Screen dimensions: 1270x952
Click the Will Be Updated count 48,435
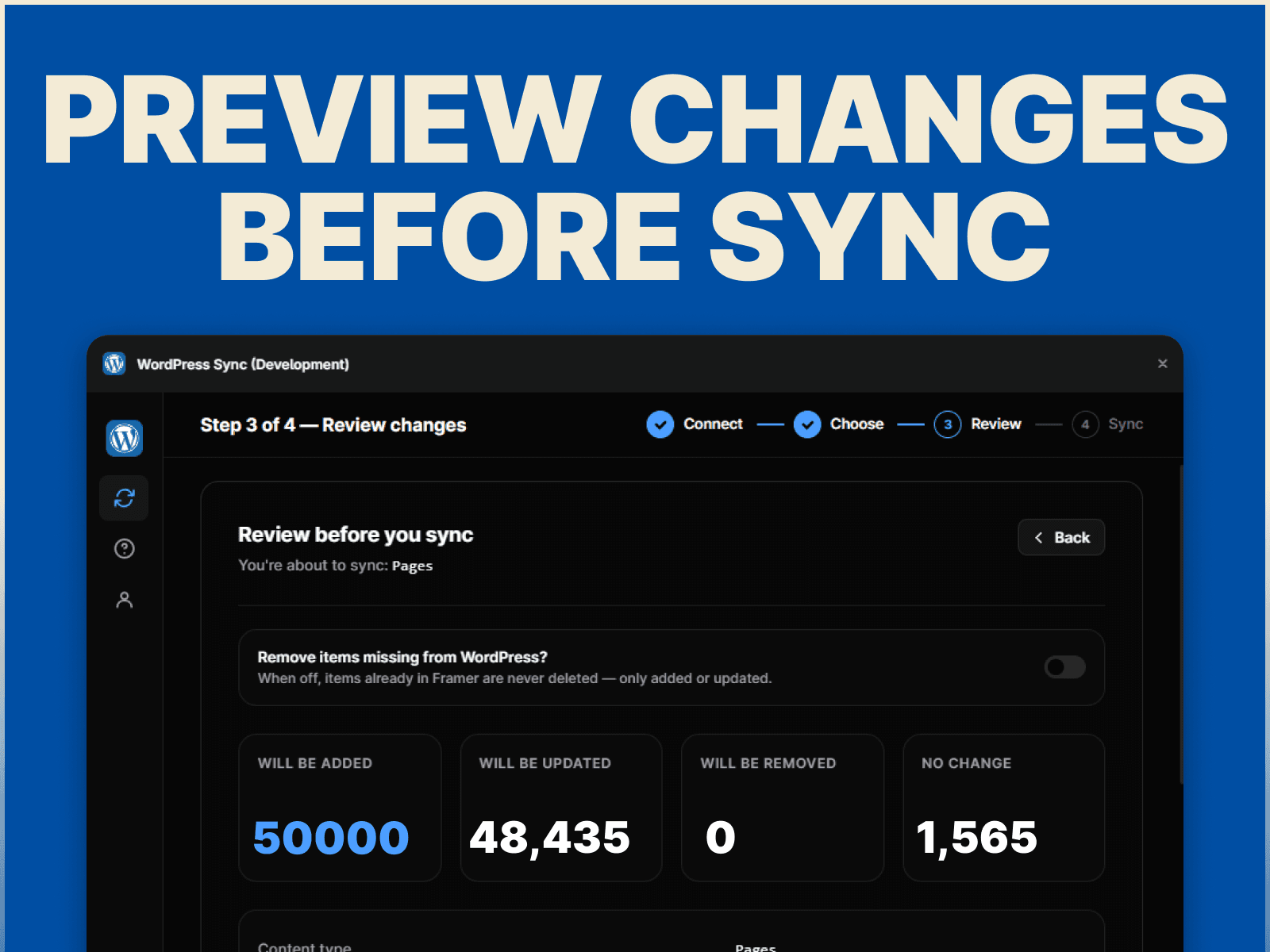[549, 838]
